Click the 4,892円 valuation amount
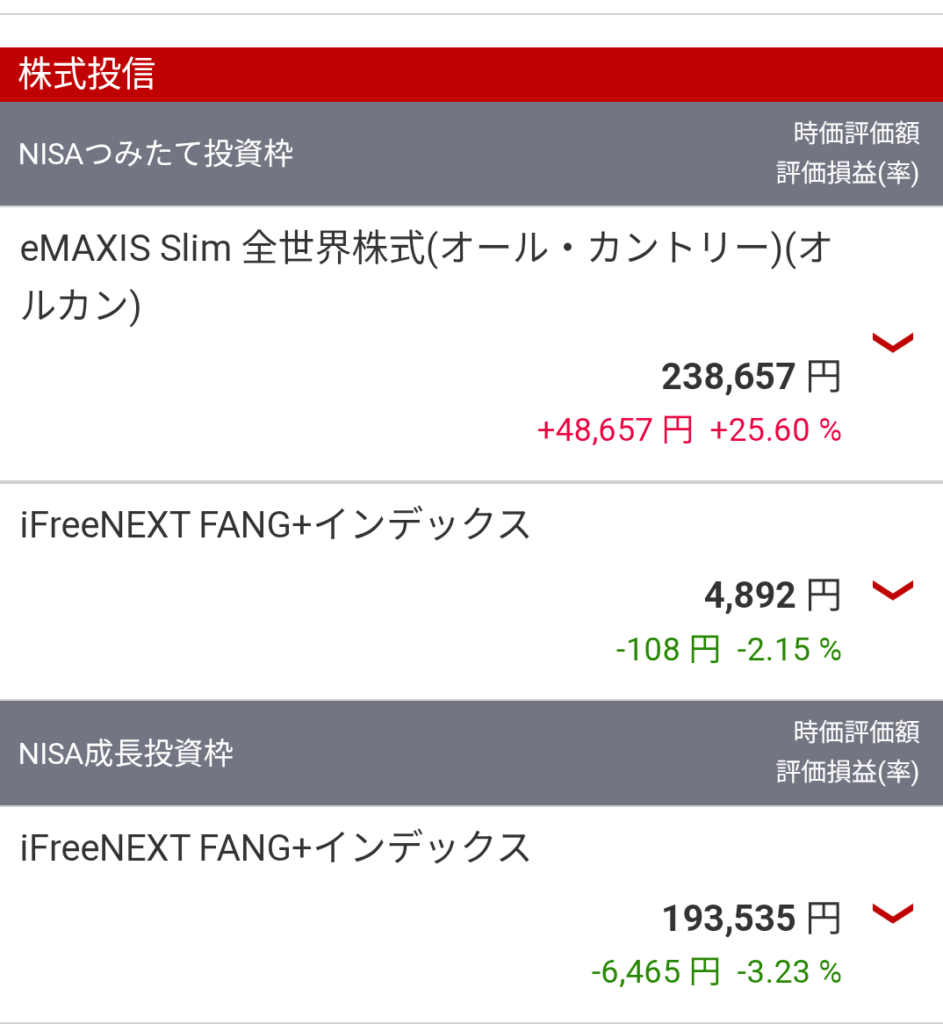Screen dimensions: 943x1024 (x=772, y=596)
